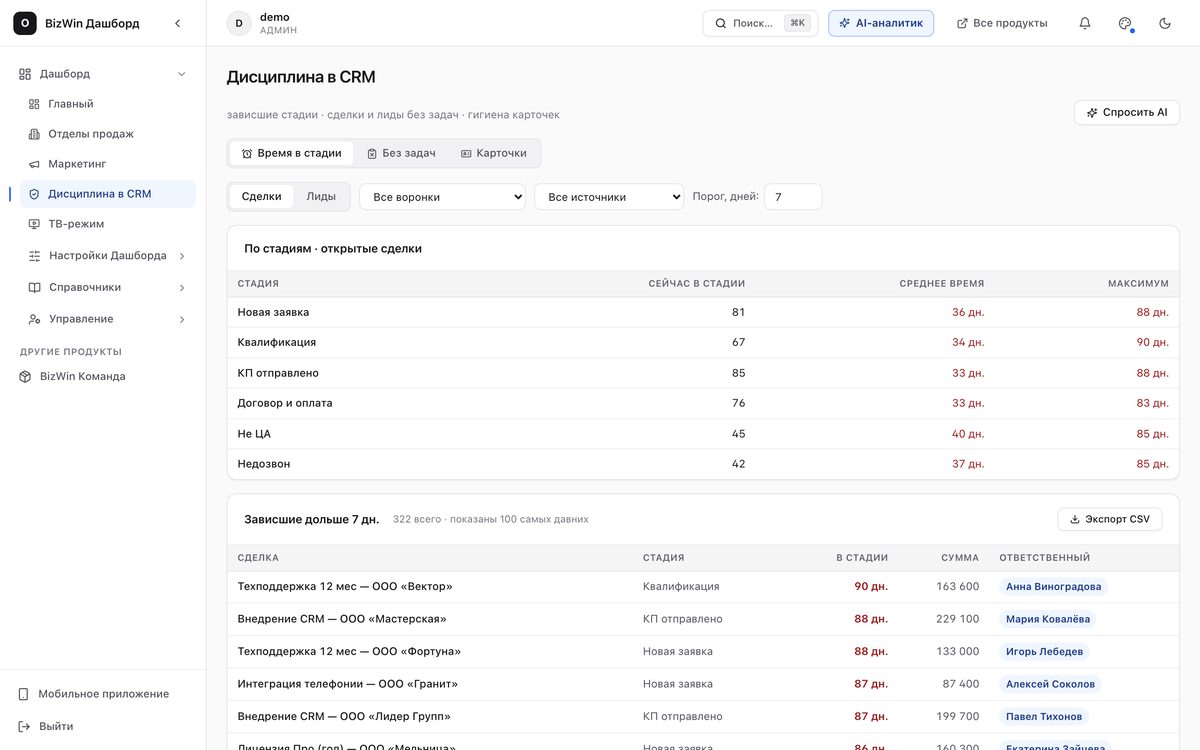
Task: Expand Справочники menu
Action: (x=108, y=287)
